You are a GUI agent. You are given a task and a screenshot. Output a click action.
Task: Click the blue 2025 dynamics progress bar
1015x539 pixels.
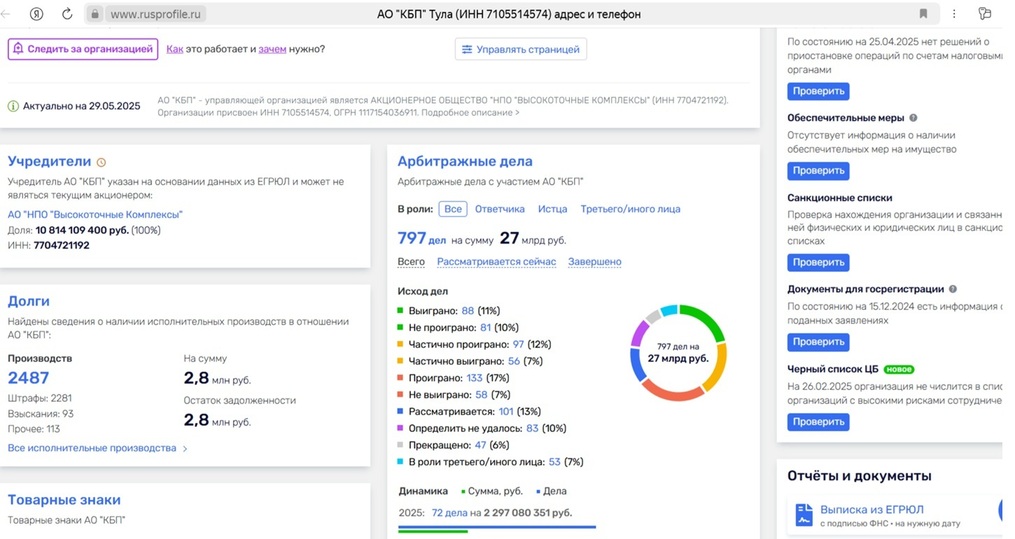click(x=496, y=527)
